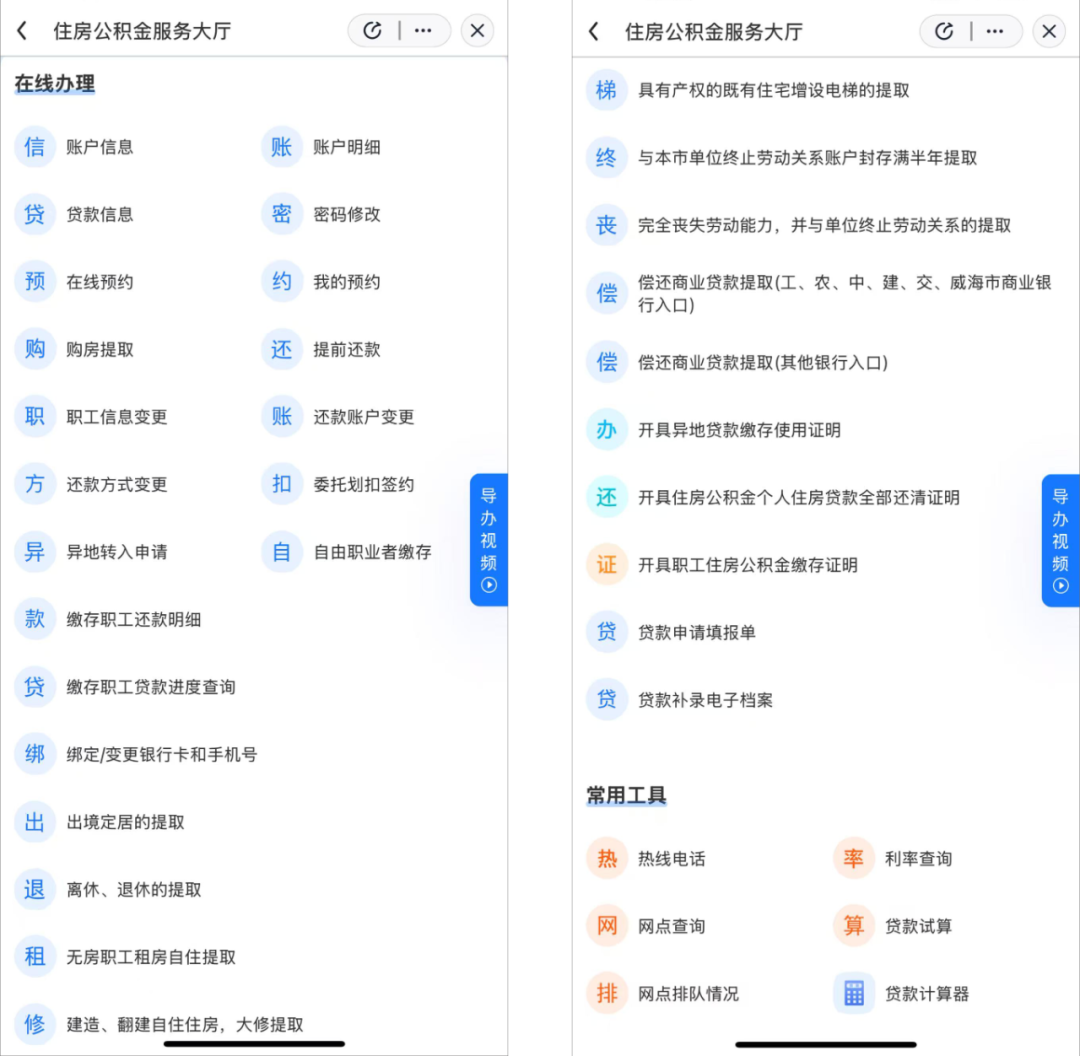1080x1056 pixels.
Task: Tap the 梯 elevator withdrawal icon
Action: [606, 90]
